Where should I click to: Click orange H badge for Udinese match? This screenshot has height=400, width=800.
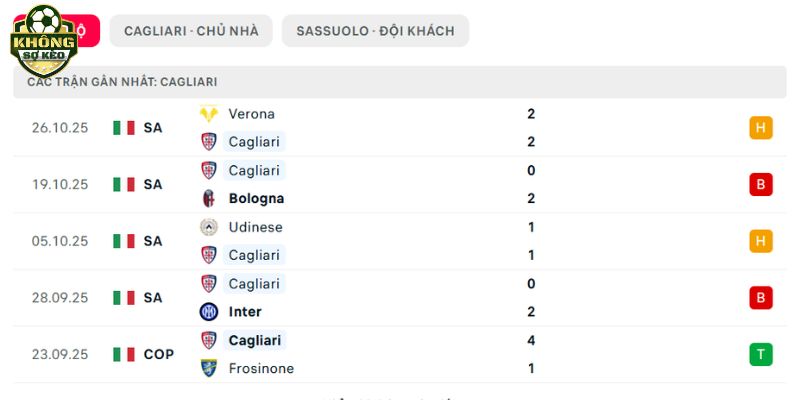(761, 241)
